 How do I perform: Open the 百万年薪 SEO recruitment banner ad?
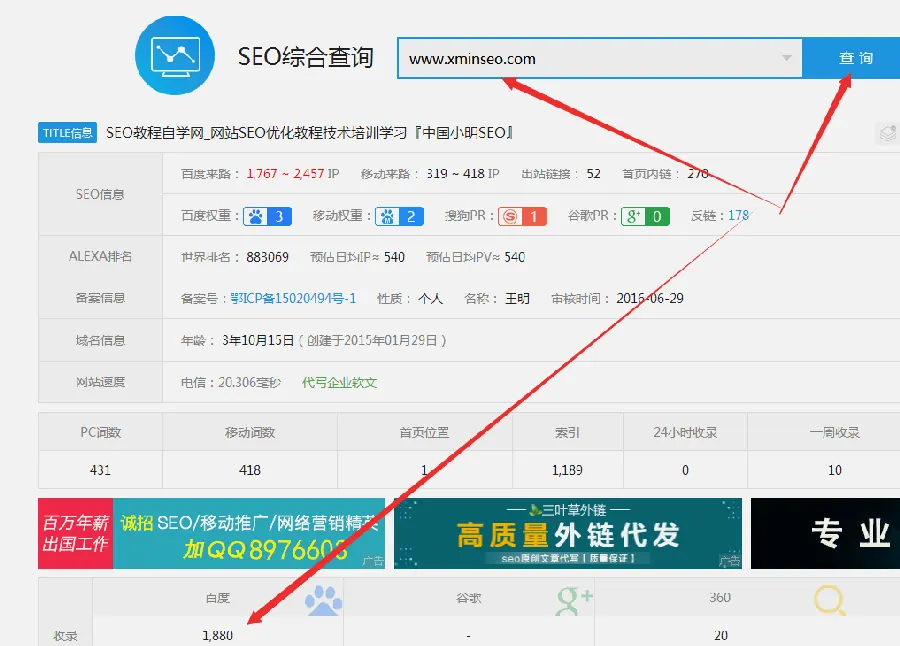coord(211,533)
